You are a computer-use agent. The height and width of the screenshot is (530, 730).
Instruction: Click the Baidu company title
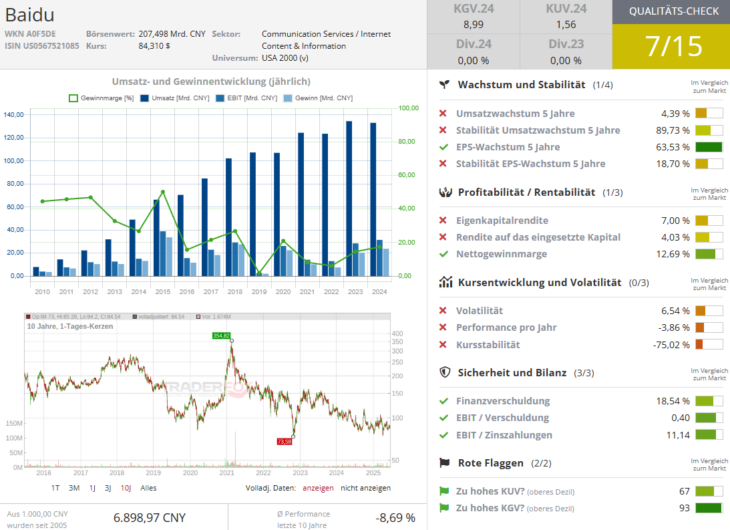pyautogui.click(x=30, y=15)
